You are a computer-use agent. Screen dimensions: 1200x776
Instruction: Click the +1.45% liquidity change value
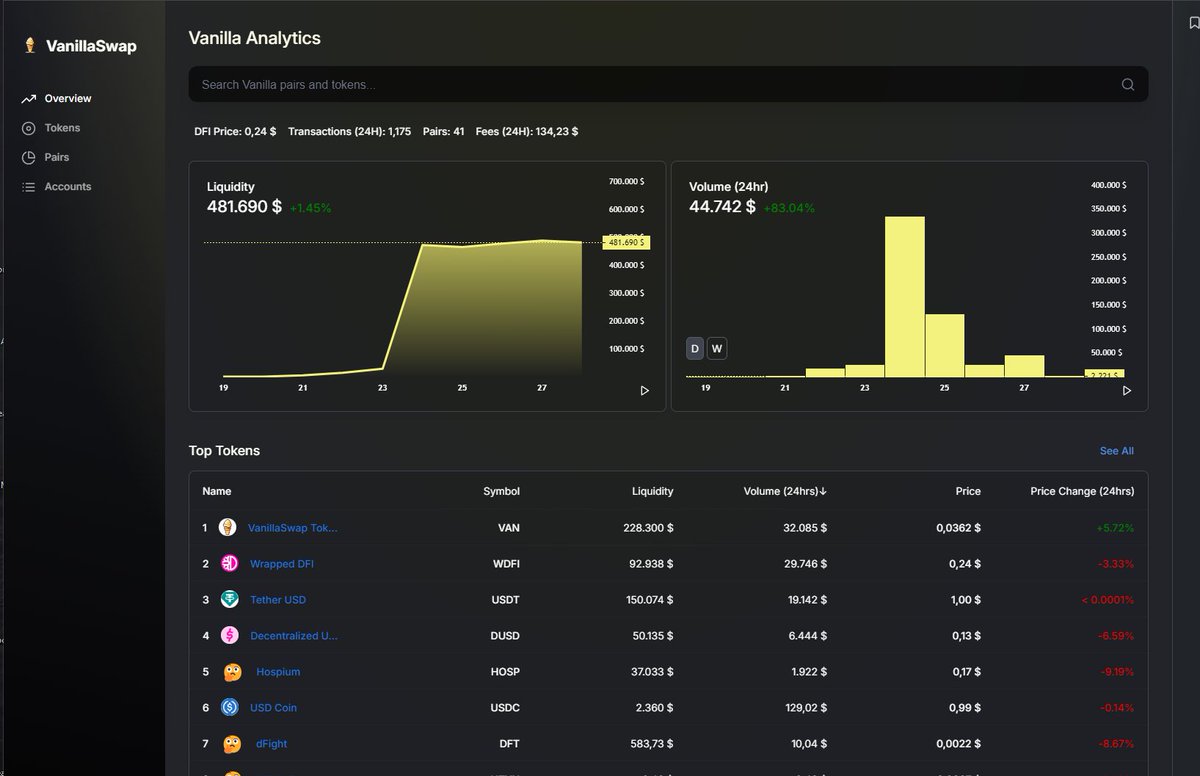click(310, 208)
